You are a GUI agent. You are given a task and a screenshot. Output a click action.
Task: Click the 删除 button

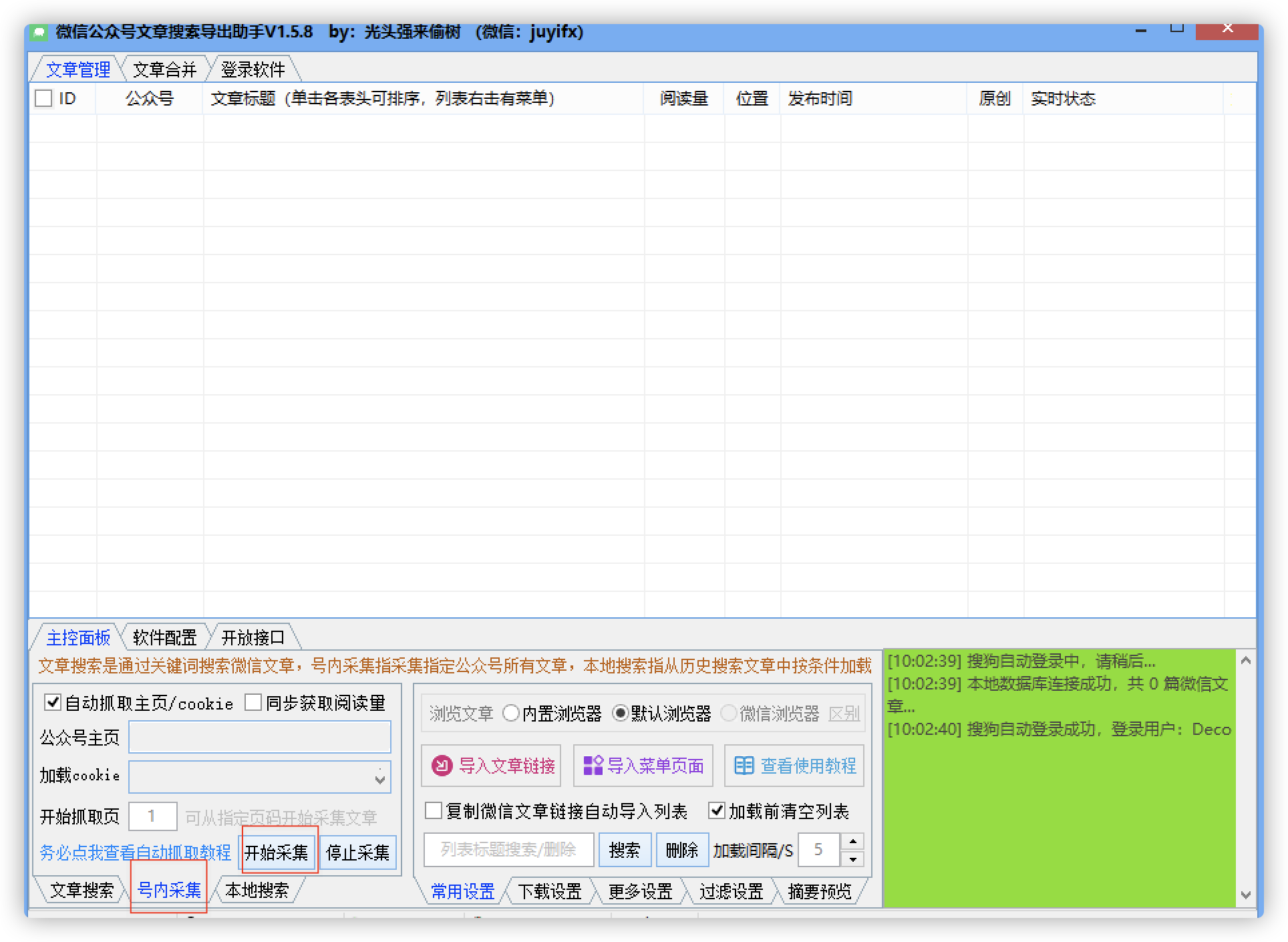tap(682, 850)
